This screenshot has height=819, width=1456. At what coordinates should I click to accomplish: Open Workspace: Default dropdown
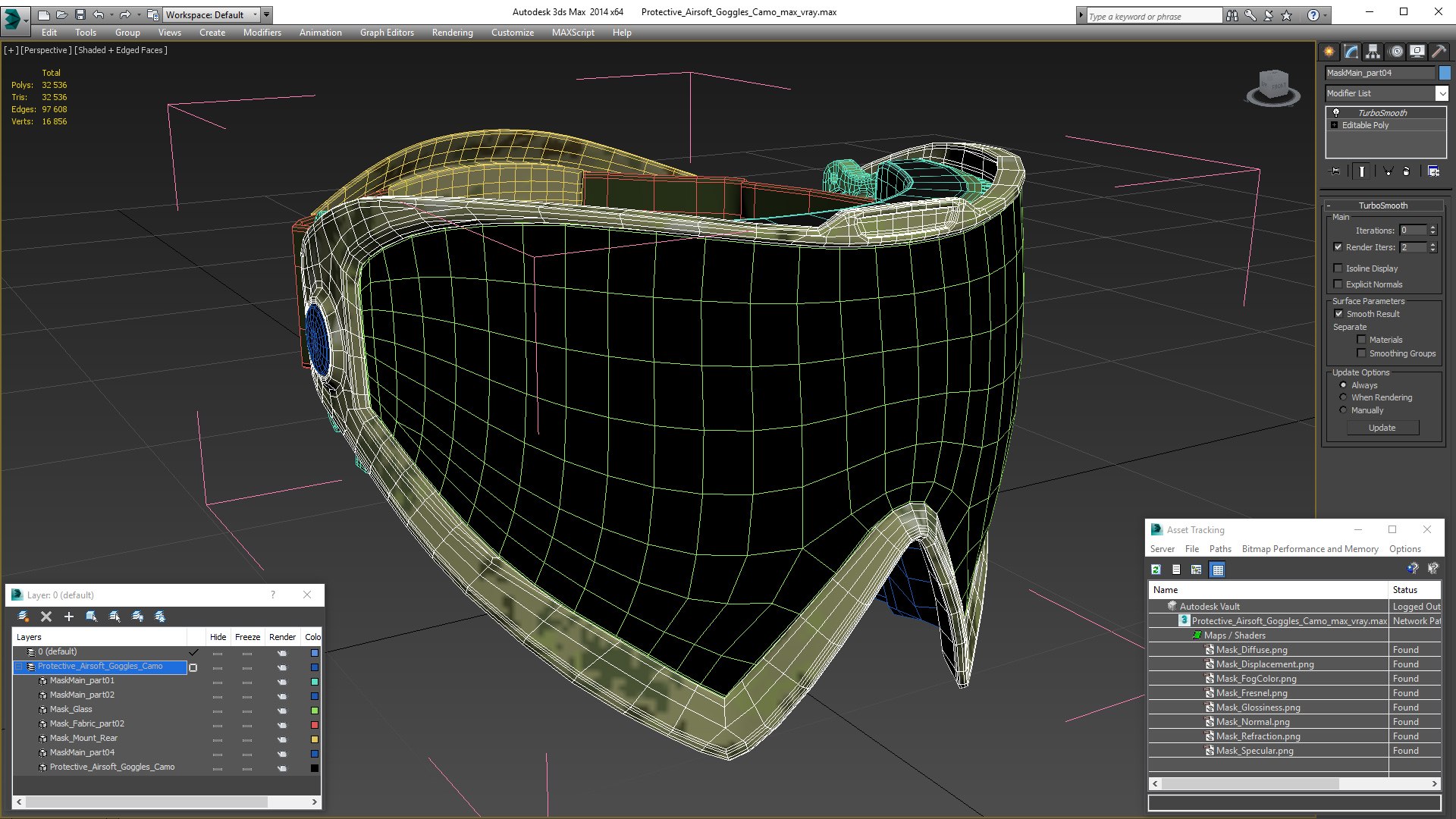coord(212,14)
